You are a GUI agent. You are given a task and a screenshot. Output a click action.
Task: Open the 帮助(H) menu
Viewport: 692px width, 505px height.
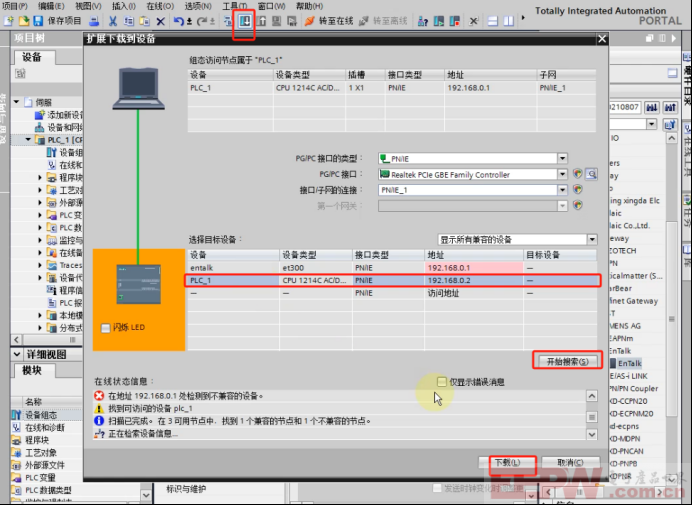coord(309,6)
